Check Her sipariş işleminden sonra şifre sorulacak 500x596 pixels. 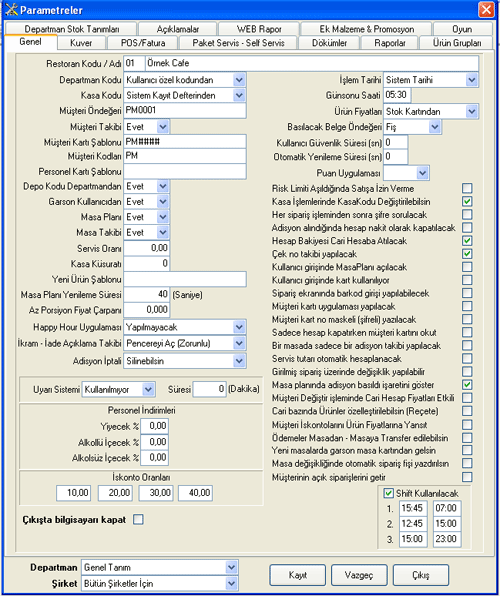click(467, 214)
